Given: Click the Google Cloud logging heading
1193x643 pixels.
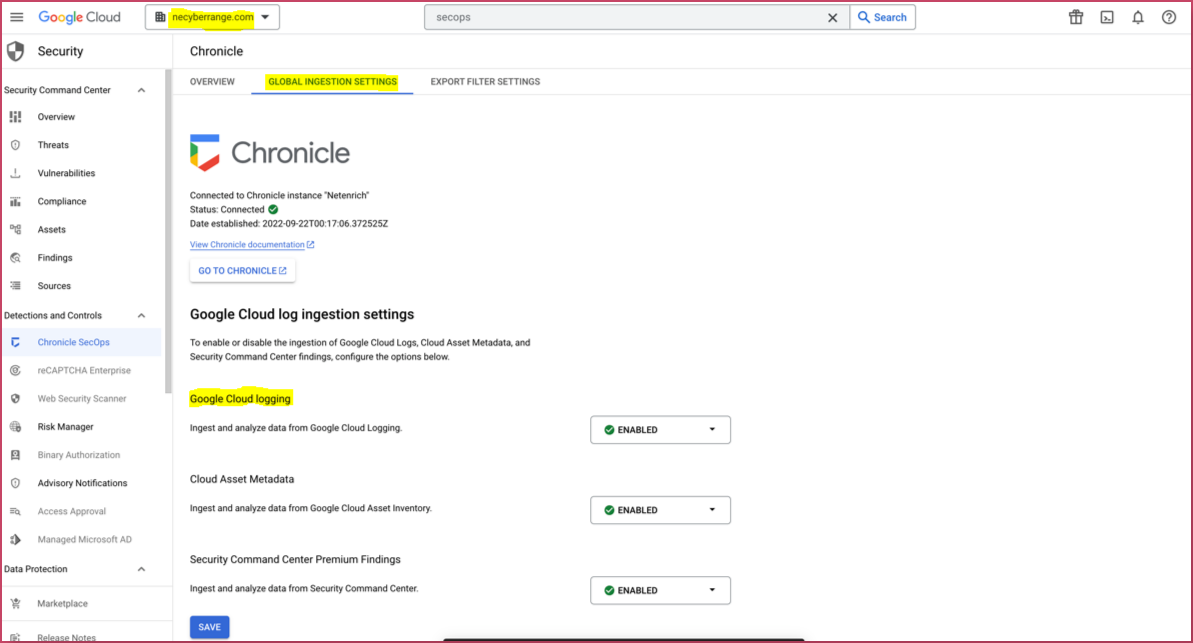Looking at the screenshot, I should pos(240,399).
